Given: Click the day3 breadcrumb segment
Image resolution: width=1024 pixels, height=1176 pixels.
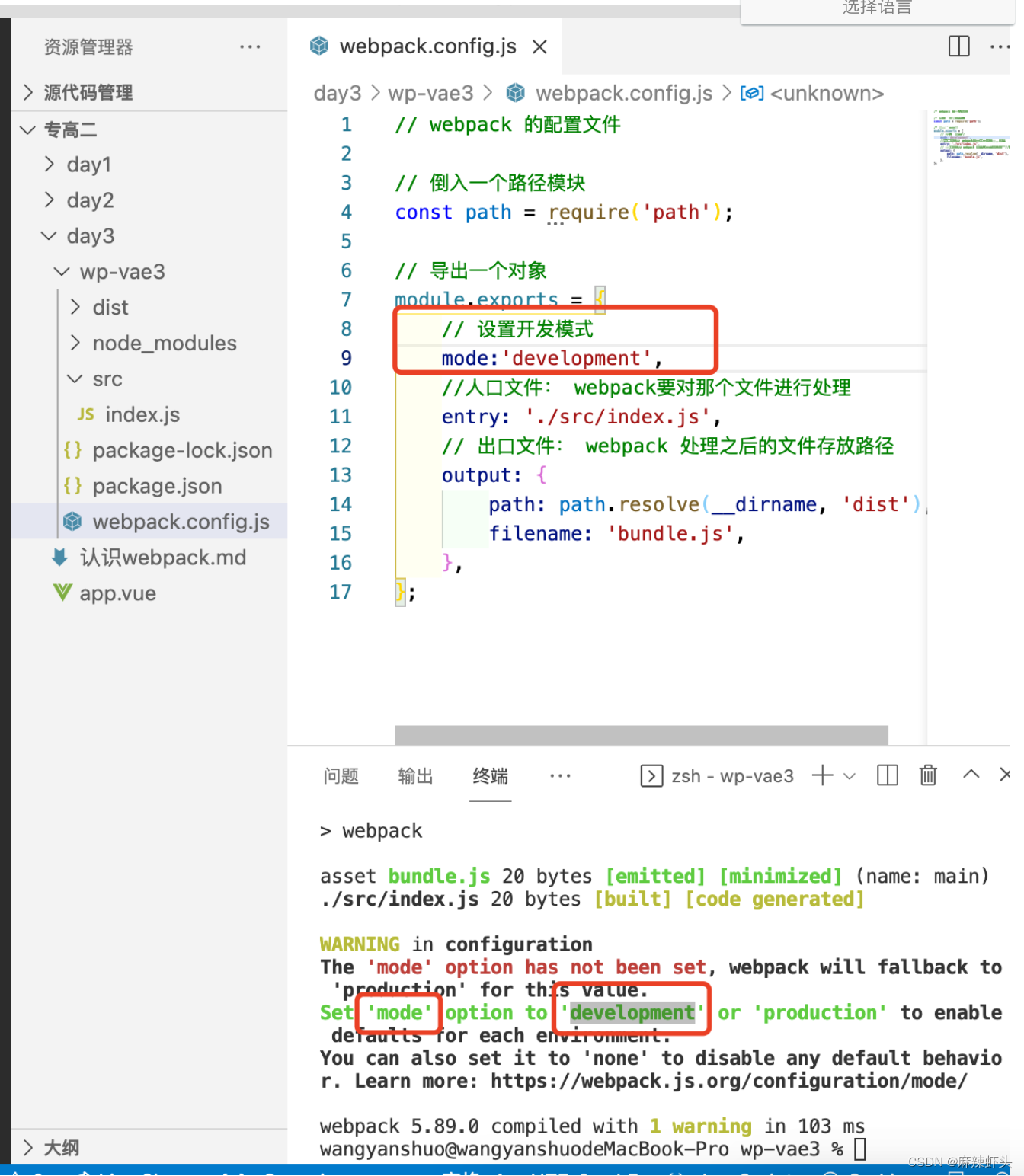Looking at the screenshot, I should click(x=338, y=93).
